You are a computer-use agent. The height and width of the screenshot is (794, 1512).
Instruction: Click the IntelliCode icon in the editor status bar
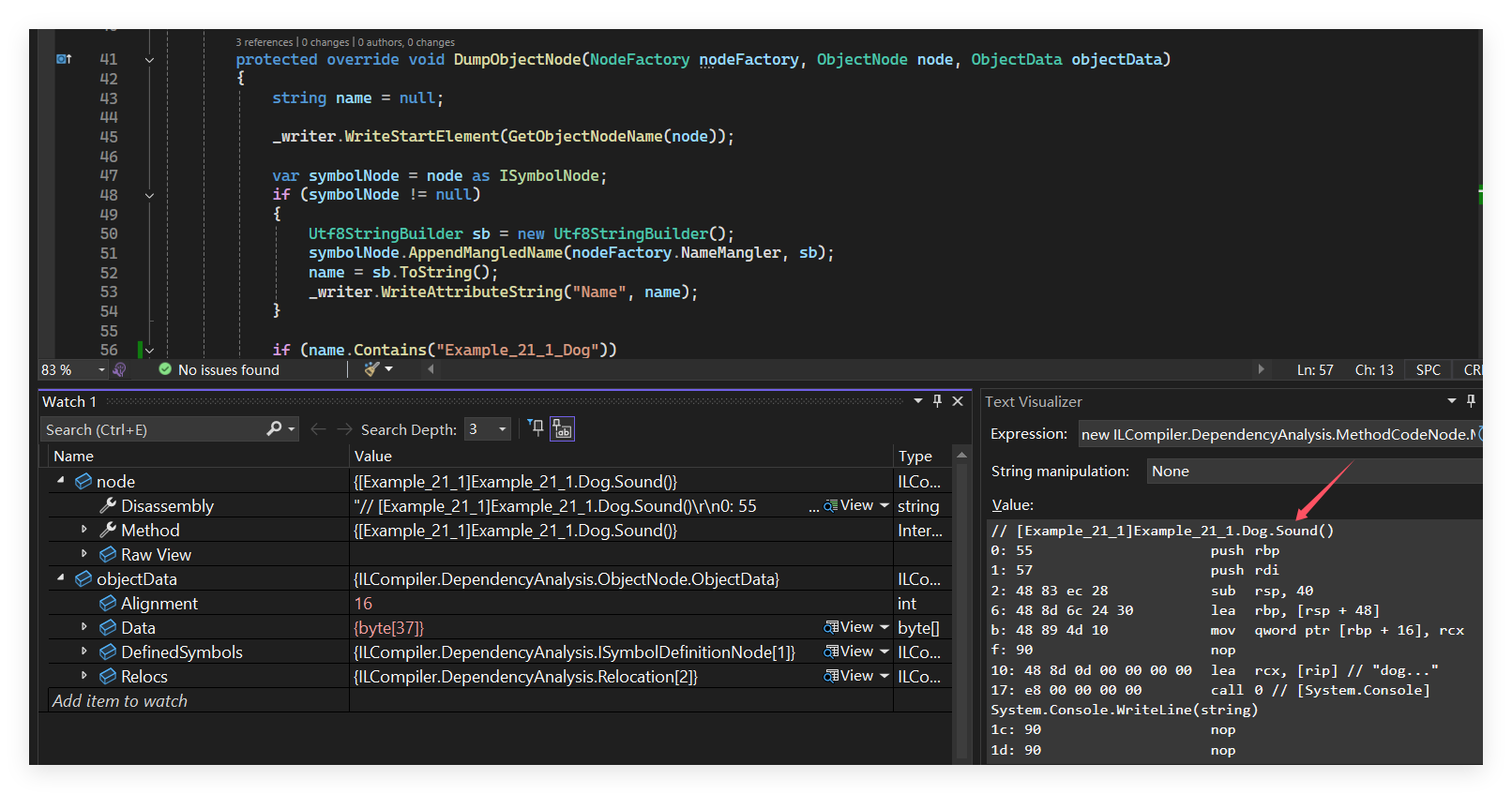tap(119, 370)
